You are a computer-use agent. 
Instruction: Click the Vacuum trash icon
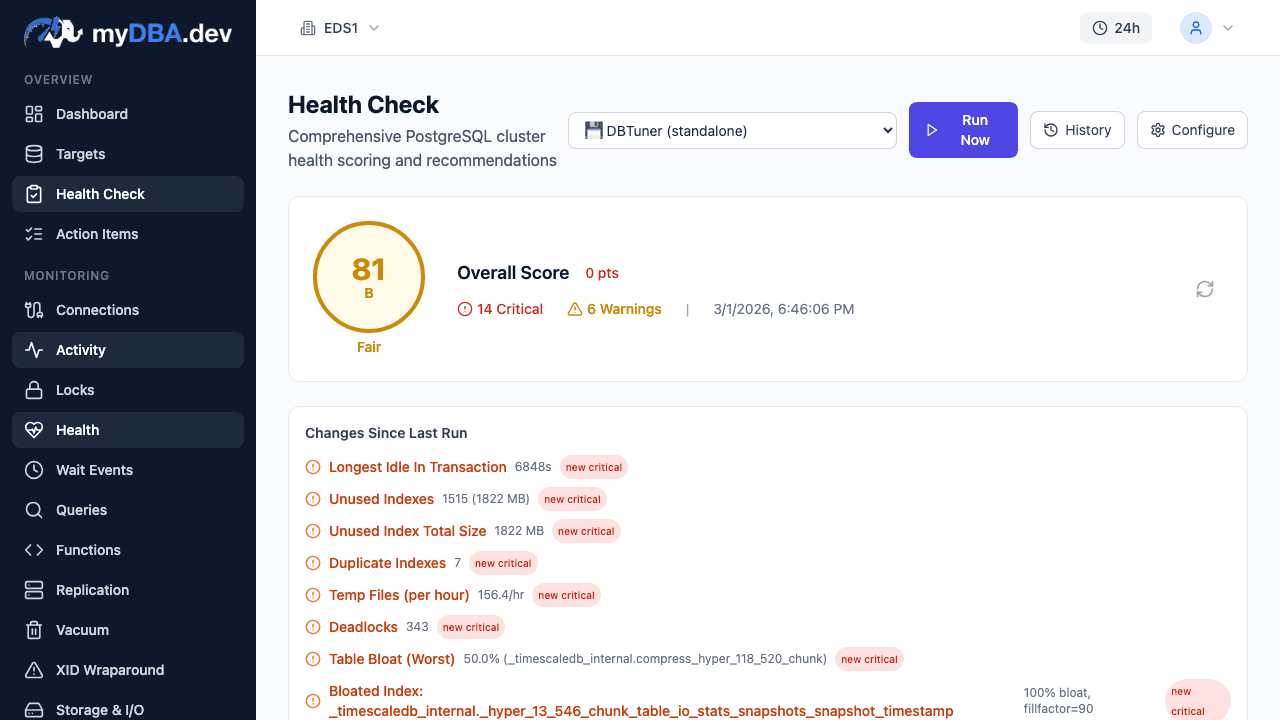coord(34,630)
